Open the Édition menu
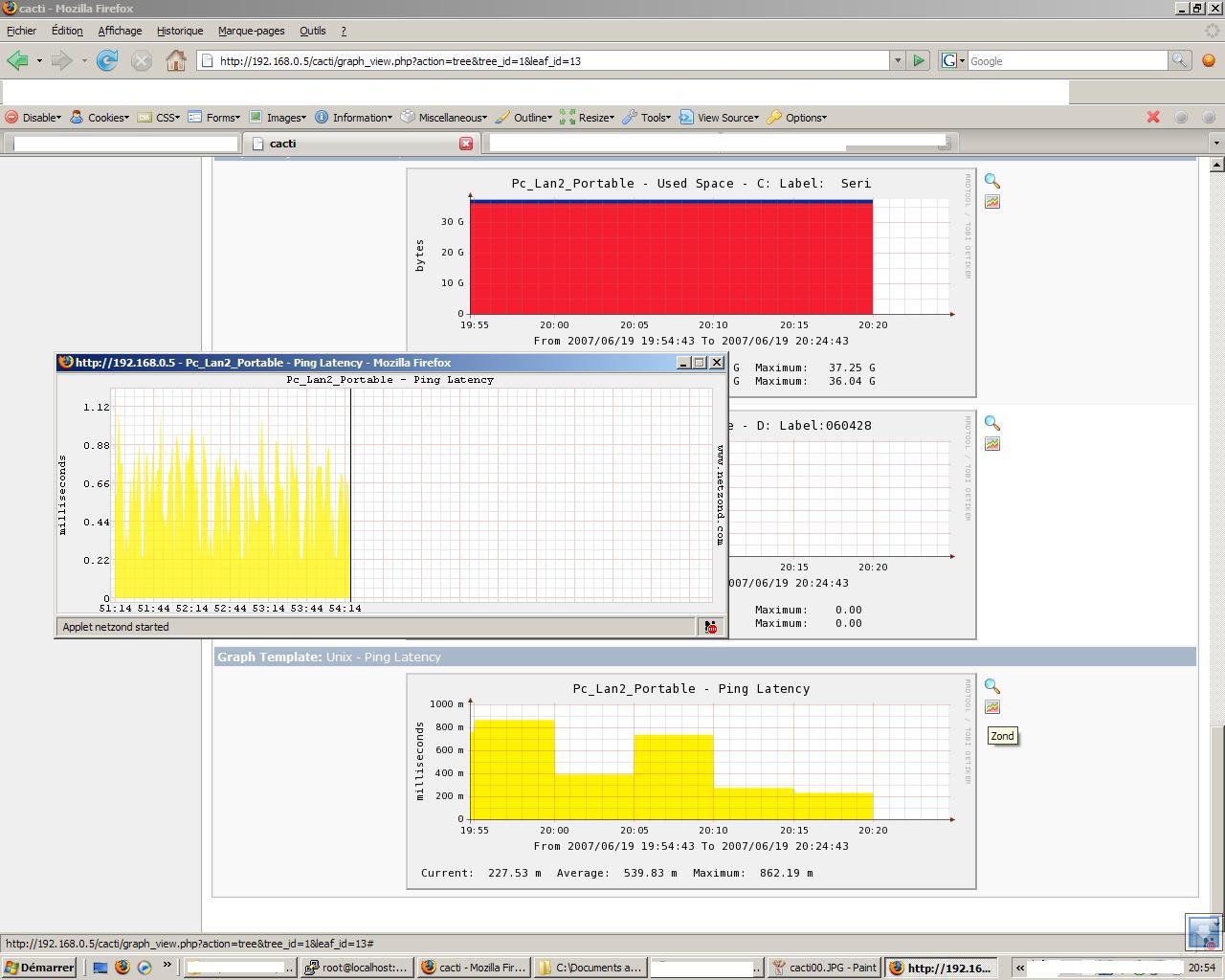1225x980 pixels. pyautogui.click(x=67, y=31)
